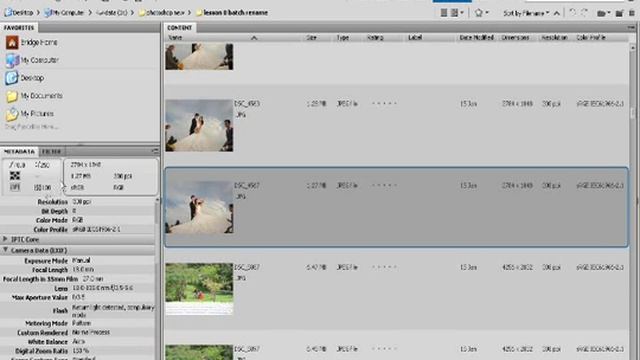The width and height of the screenshot is (640, 360).
Task: Expand chevron after photoshop new breadcrumb
Action: tap(189, 13)
